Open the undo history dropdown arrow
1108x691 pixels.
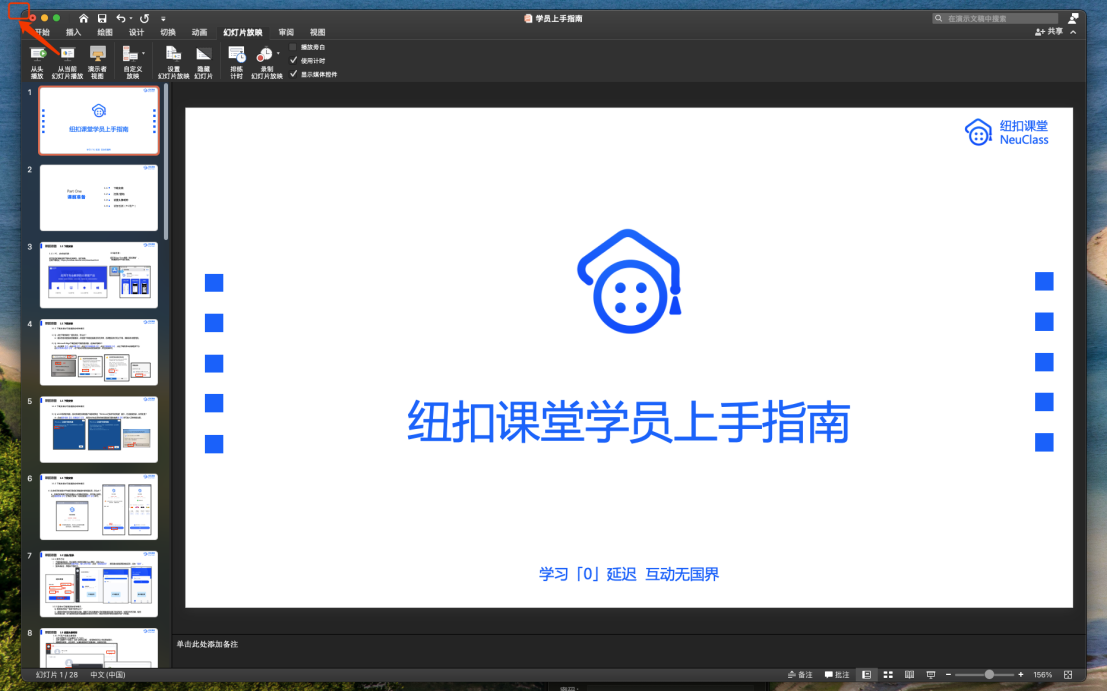[x=131, y=18]
